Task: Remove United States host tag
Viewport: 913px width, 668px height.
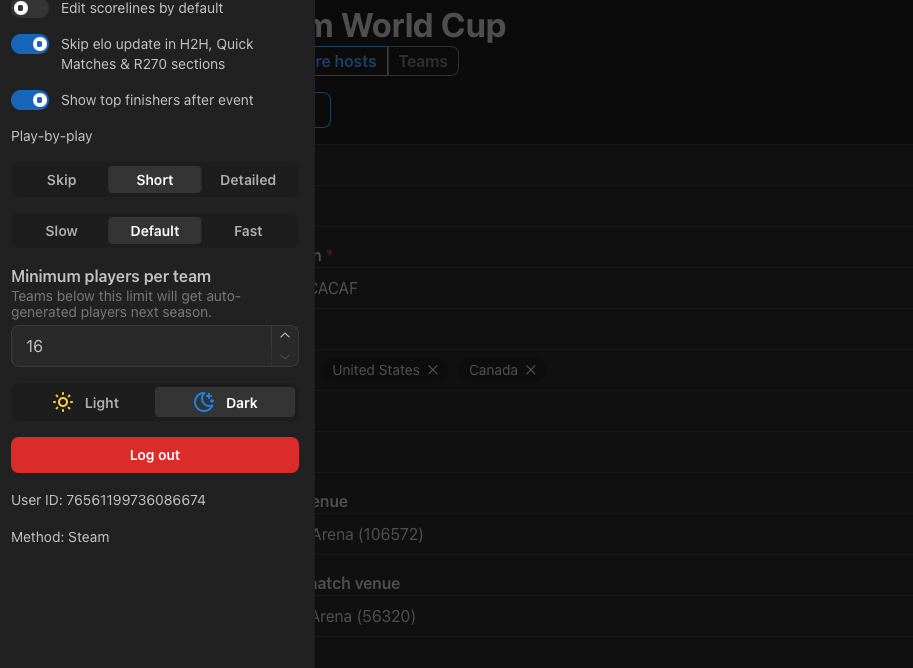Action: click(433, 370)
